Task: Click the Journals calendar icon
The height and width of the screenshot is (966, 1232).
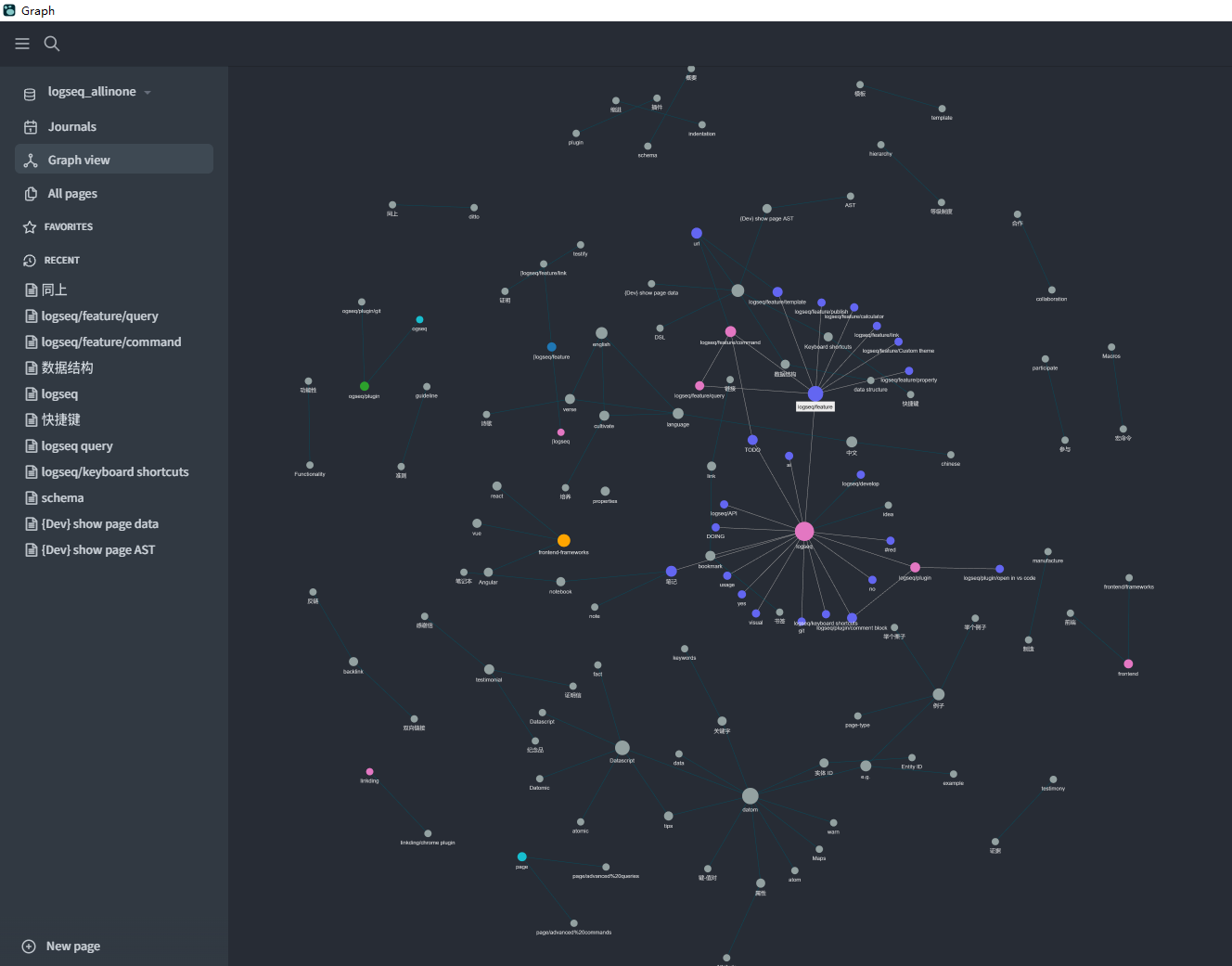Action: tap(31, 127)
